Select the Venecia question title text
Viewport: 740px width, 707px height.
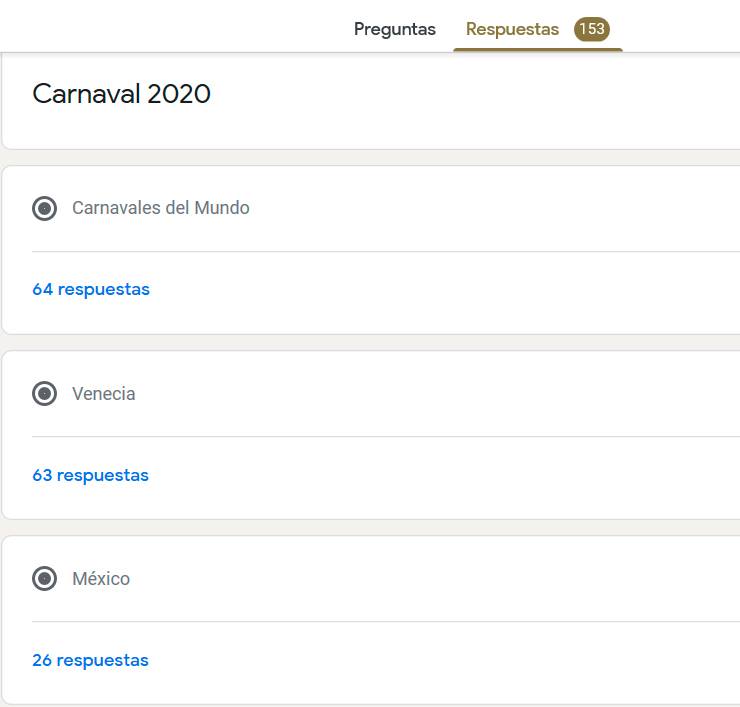point(104,394)
